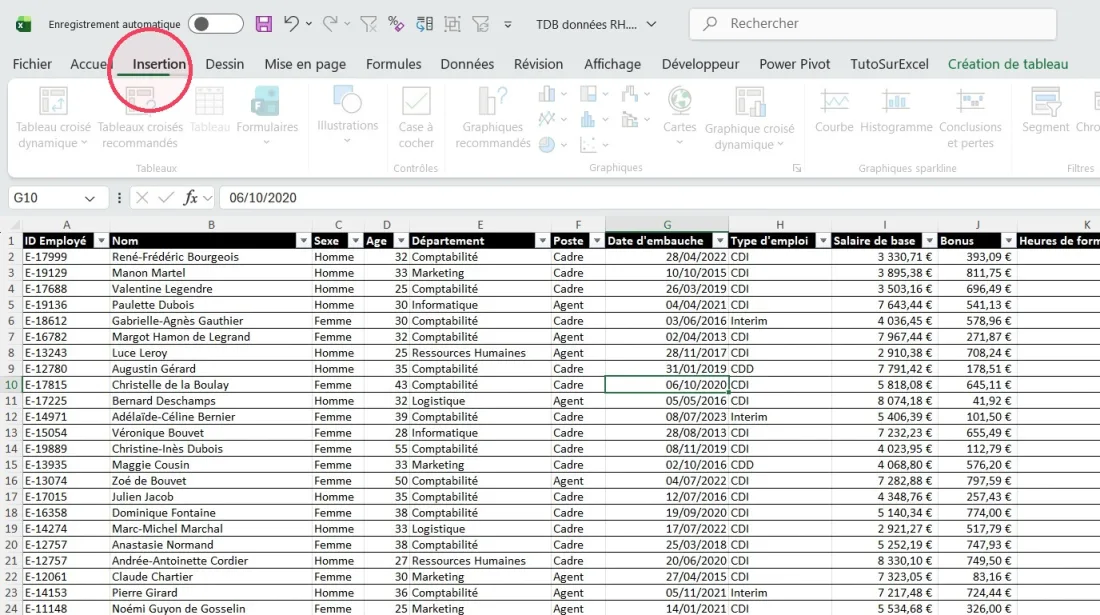The height and width of the screenshot is (615, 1100).
Task: Switch to the Formules tab
Action: point(394,64)
